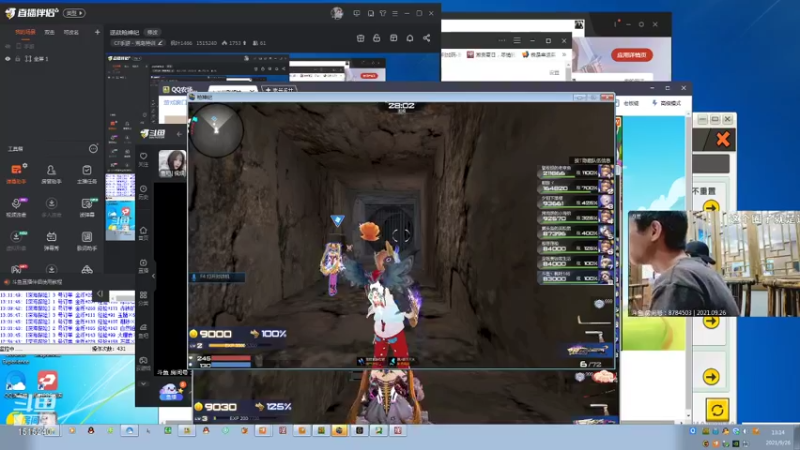Open the 主播任务 tool icon

pos(87,173)
